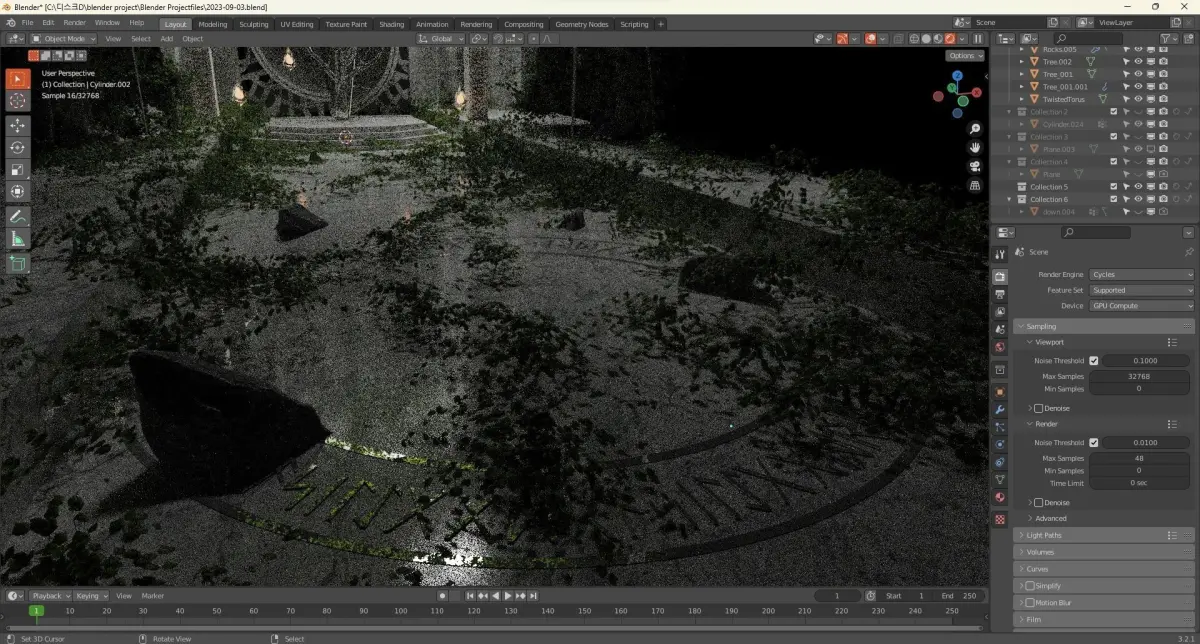Enable the Motion Blur checkbox
1200x644 pixels.
pos(1030,602)
